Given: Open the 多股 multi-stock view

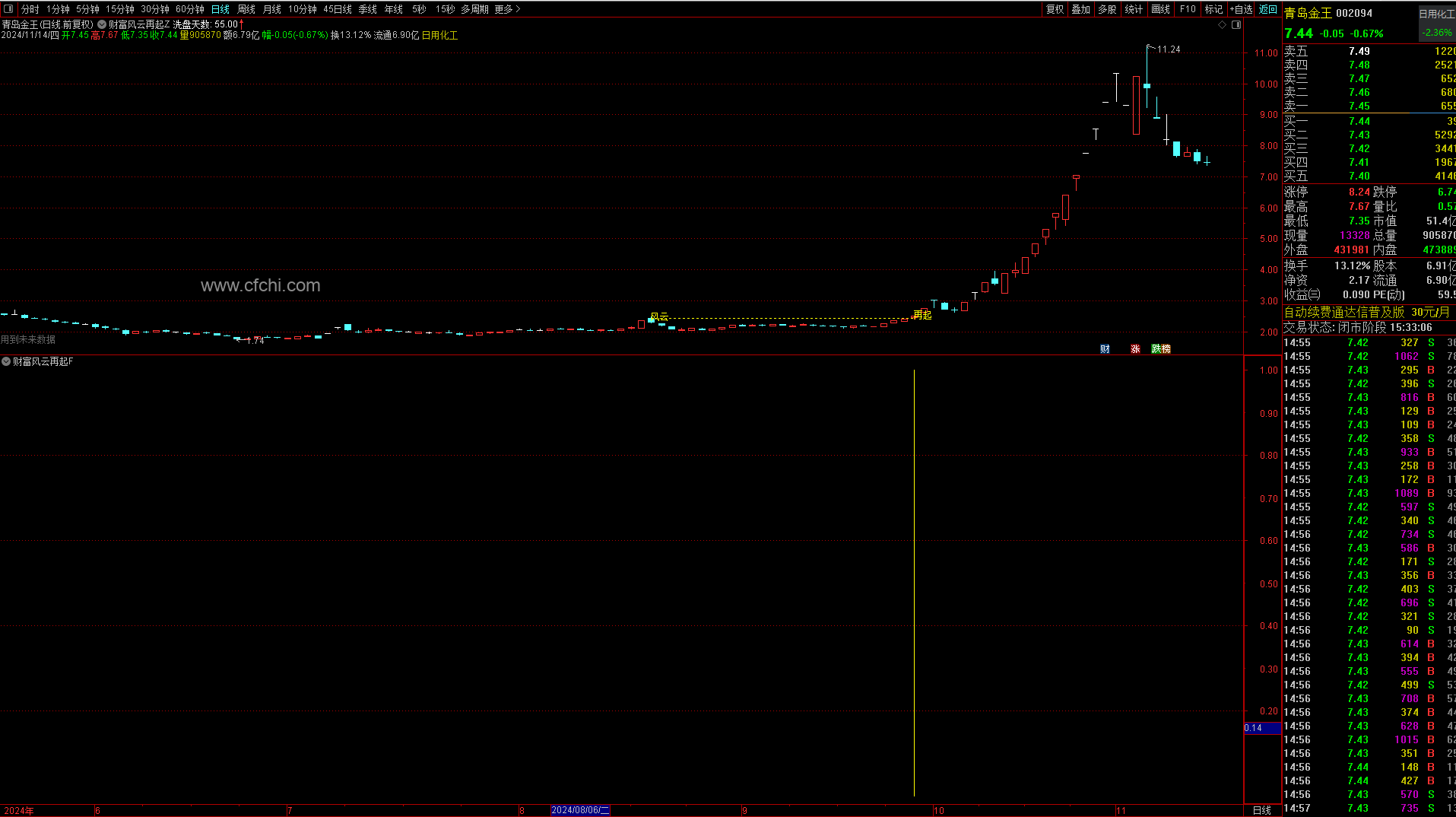Looking at the screenshot, I should pos(1108,9).
